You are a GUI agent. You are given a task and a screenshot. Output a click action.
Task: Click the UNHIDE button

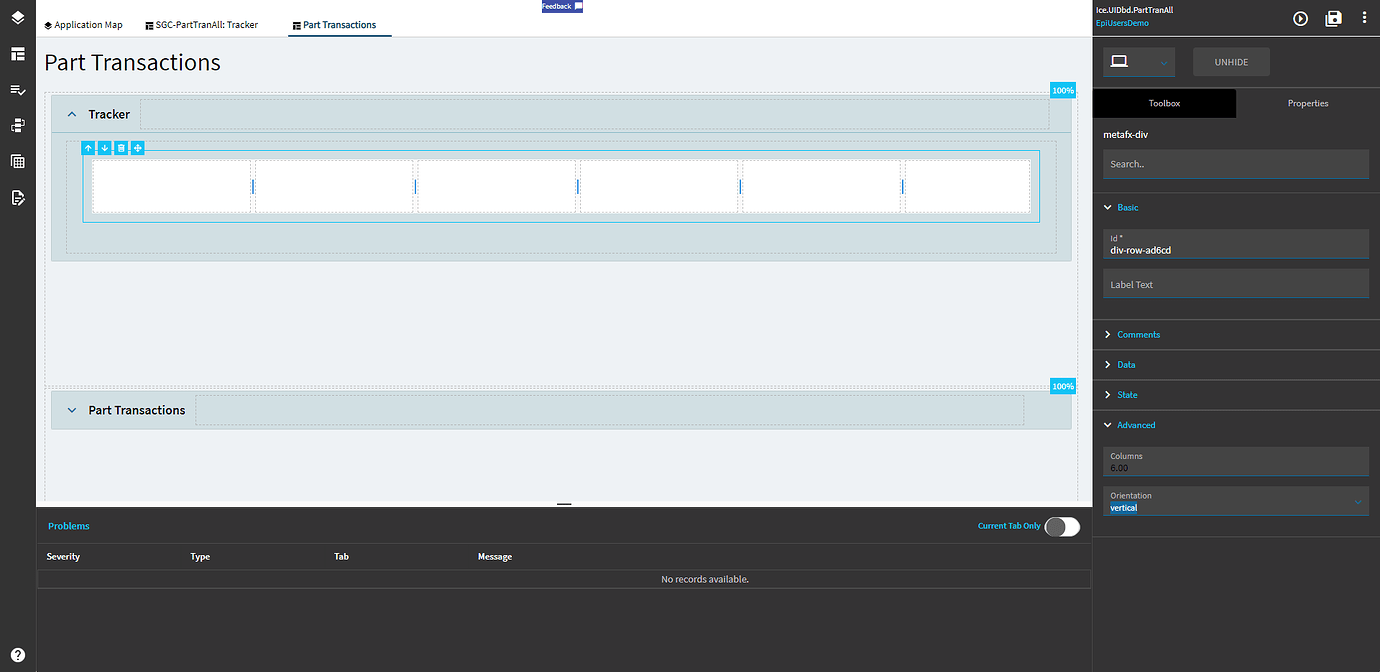coord(1231,61)
